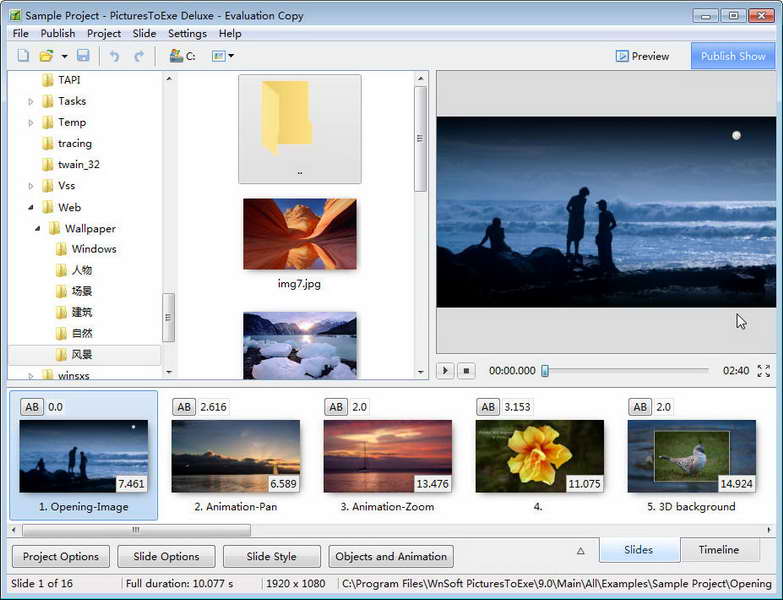Open the File menu
Screen dimensions: 783x600
click(20, 33)
